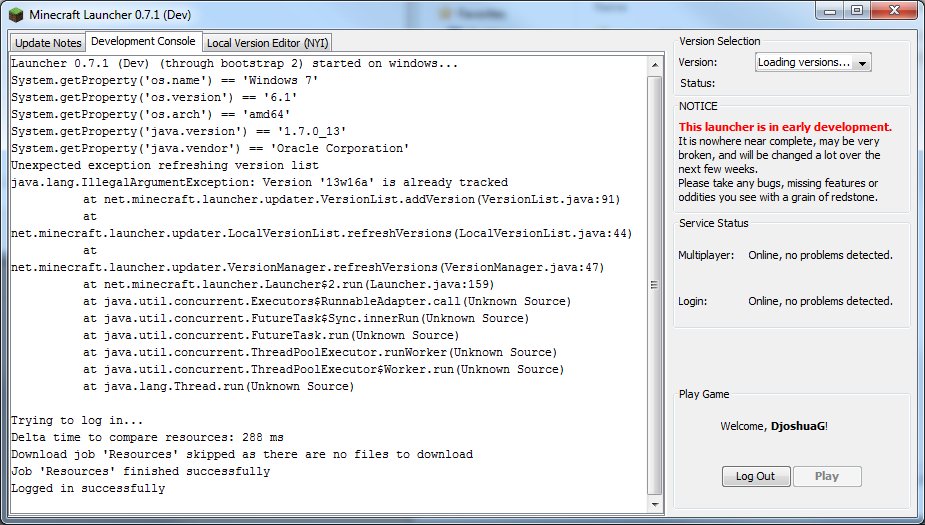Click 'Unexpected exception refreshing version list' line
Image resolution: width=925 pixels, height=525 pixels.
(x=165, y=165)
